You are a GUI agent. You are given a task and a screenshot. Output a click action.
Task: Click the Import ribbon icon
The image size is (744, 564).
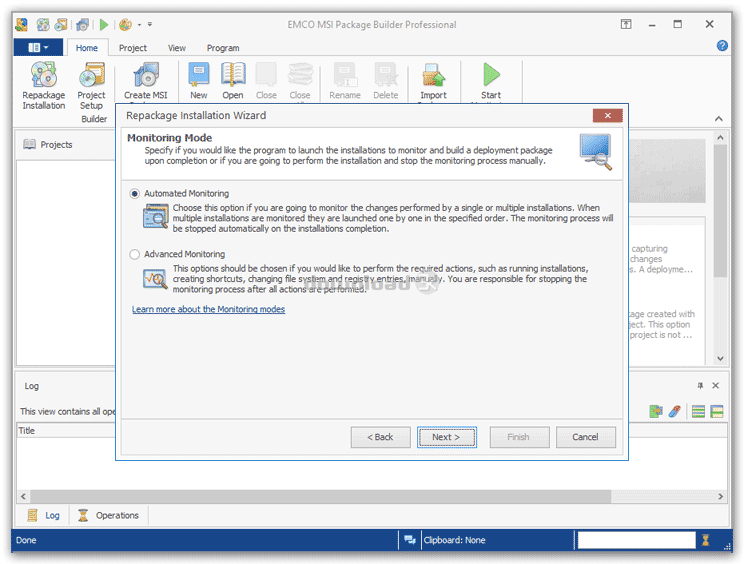coord(433,80)
